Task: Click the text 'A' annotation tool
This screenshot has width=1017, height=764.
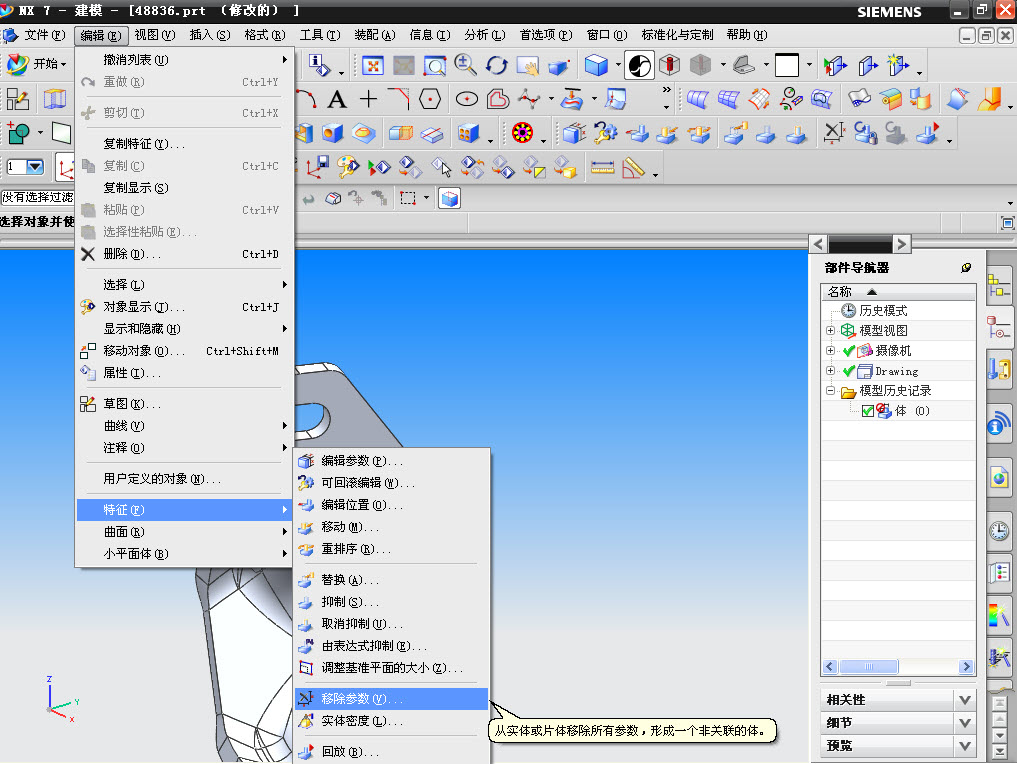Action: 337,99
